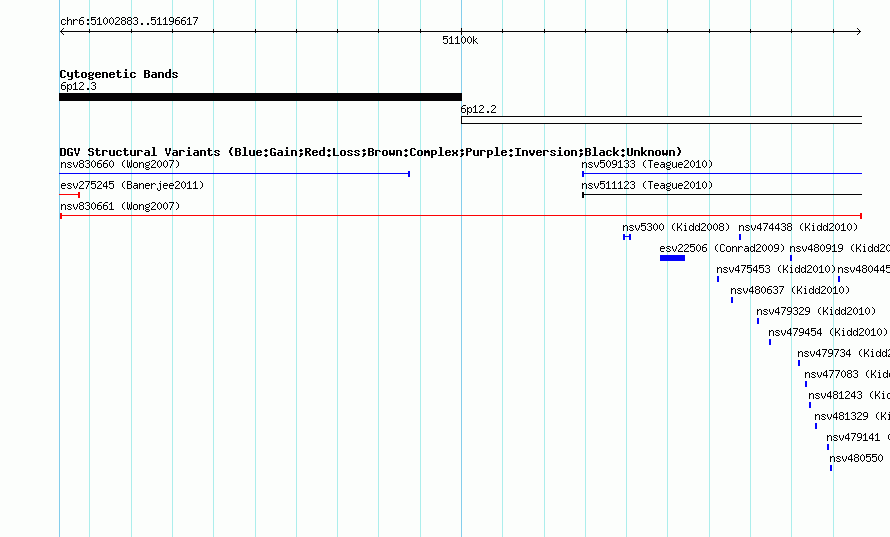This screenshot has width=890, height=537.
Task: Select the blue marker under nsv479141
Action: coord(828,447)
